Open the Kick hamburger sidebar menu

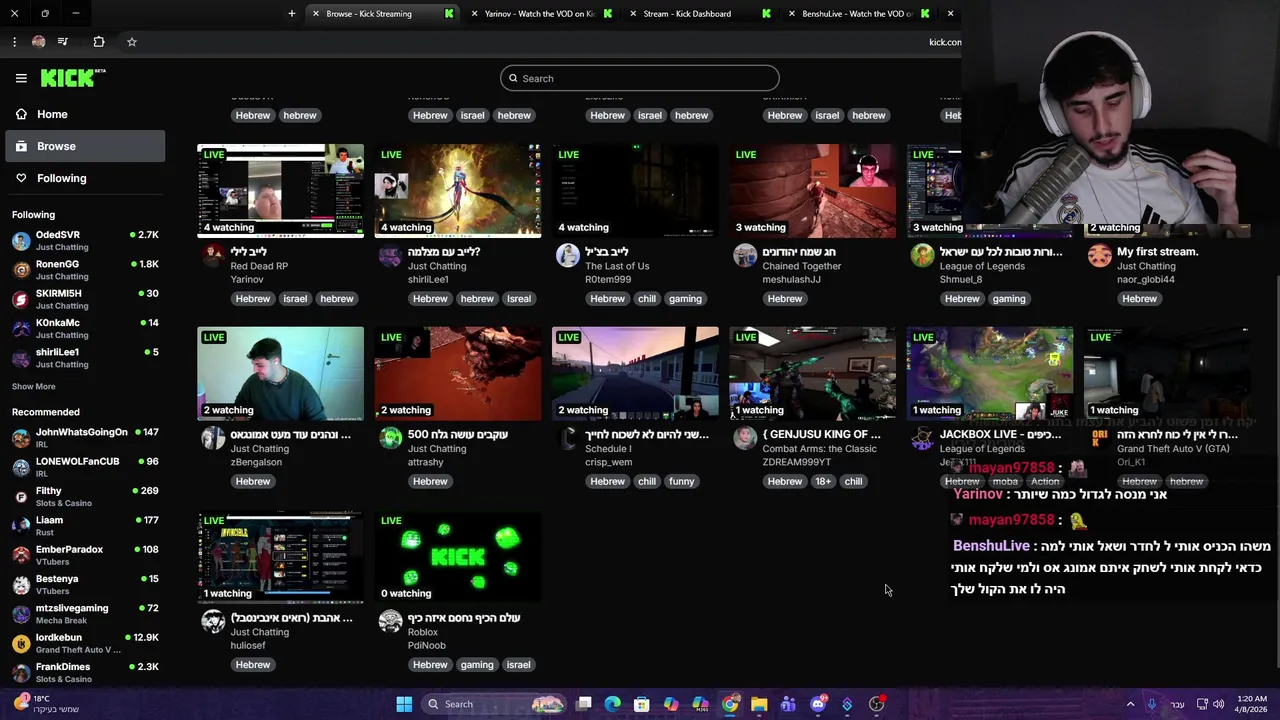[x=21, y=78]
